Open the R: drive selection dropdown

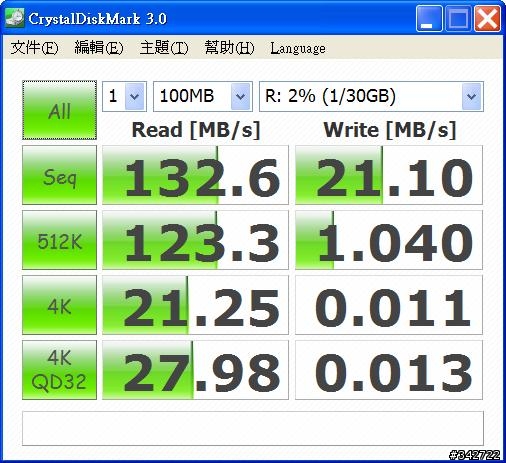click(371, 96)
